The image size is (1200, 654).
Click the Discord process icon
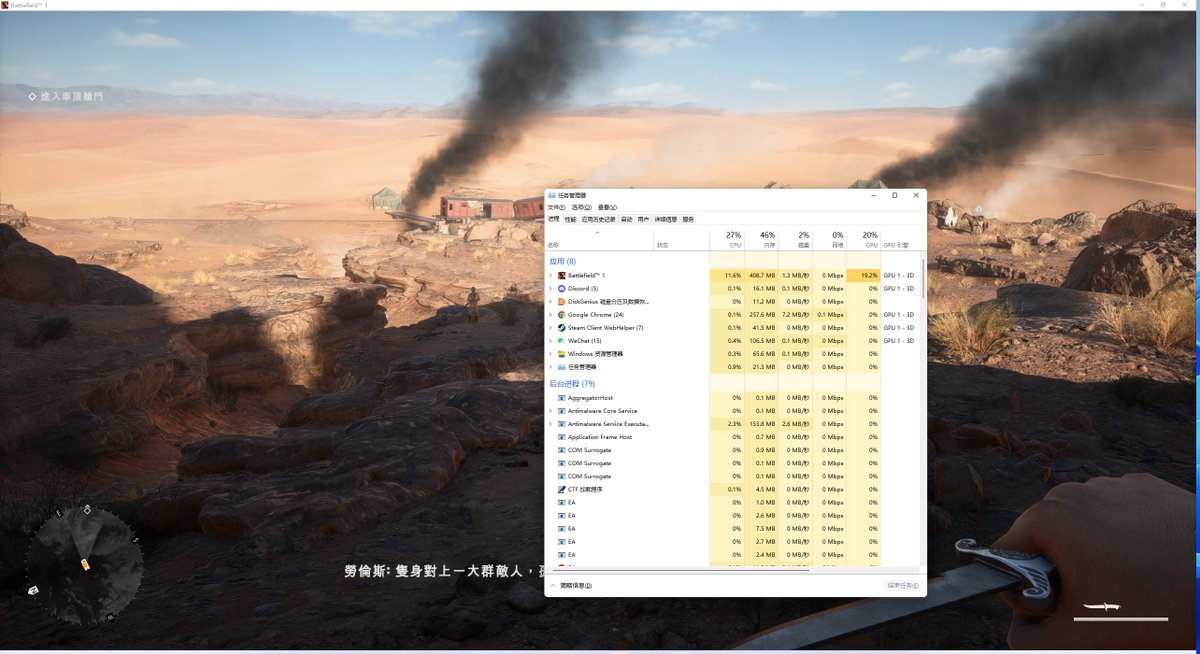pos(562,288)
